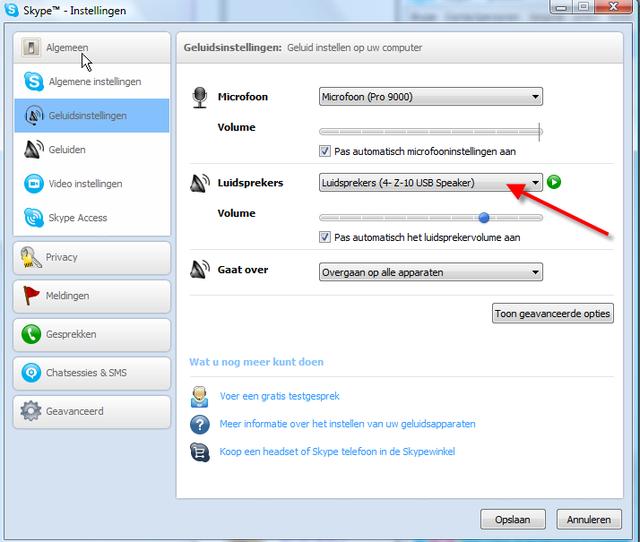This screenshot has width=640, height=542.
Task: Save settings with Opslaan button
Action: pos(513,520)
